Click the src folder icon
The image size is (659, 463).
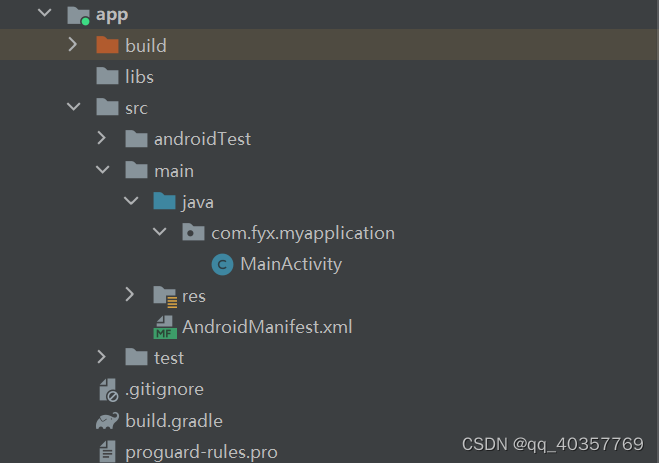[107, 107]
